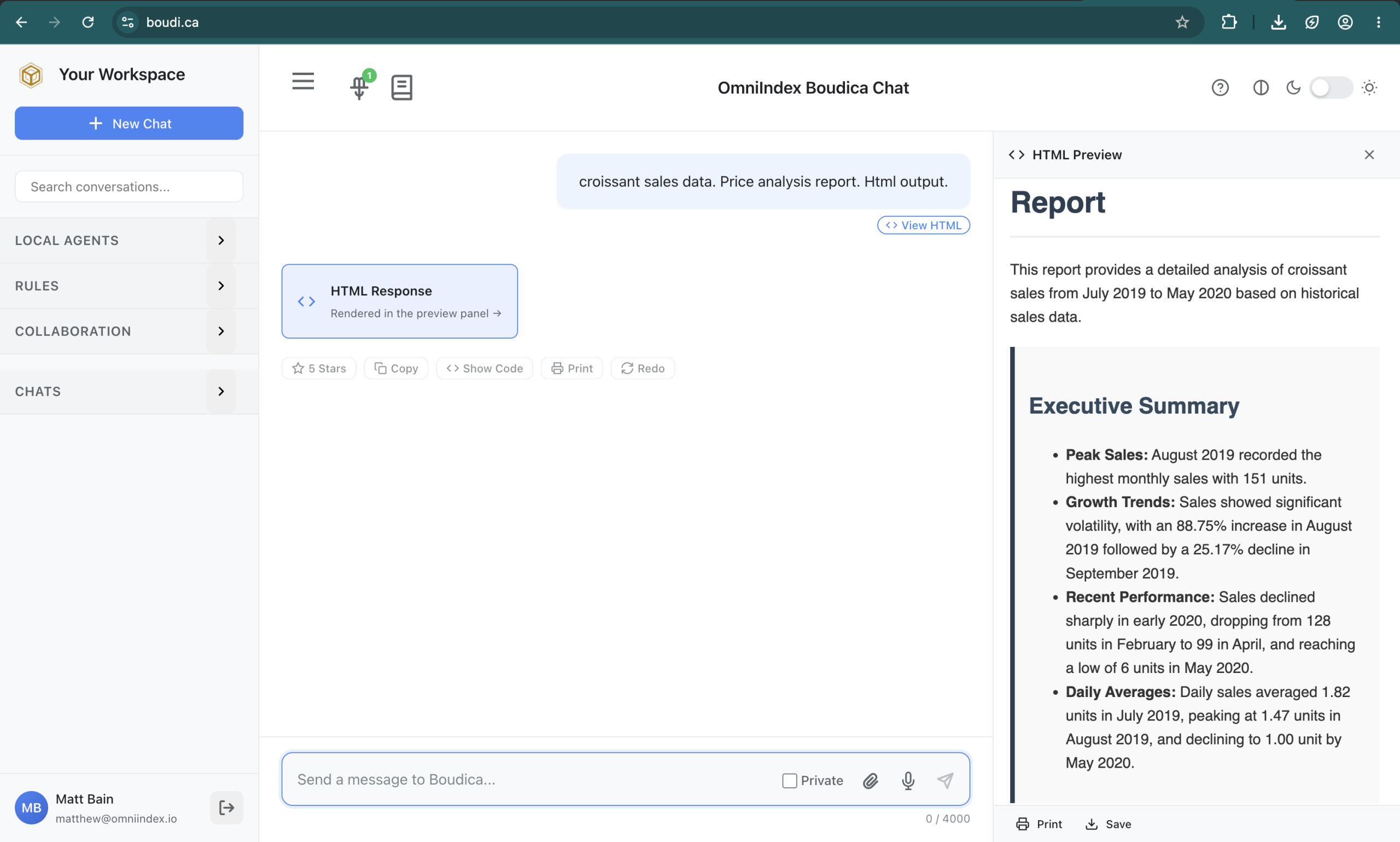
Task: Open the browser extensions puzzle icon
Action: click(x=1229, y=22)
